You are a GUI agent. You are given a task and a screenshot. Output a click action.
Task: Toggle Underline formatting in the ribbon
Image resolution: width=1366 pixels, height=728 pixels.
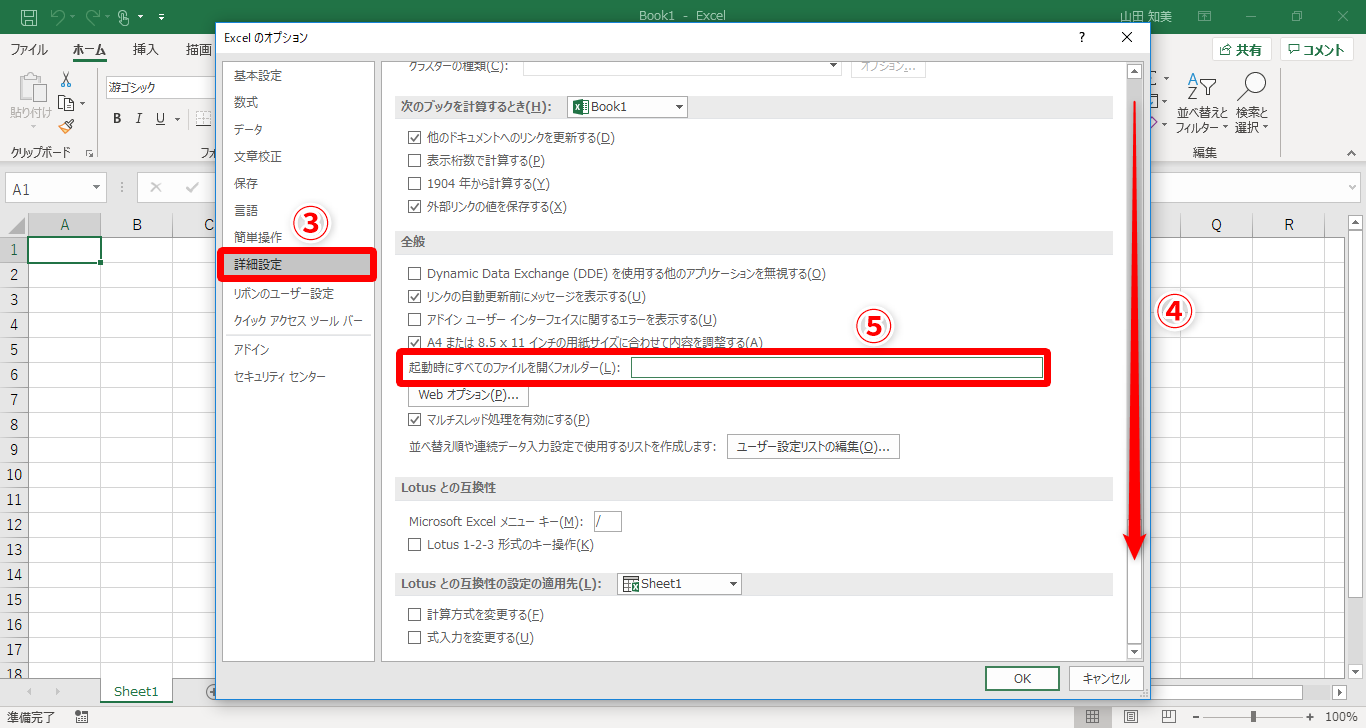pos(161,119)
